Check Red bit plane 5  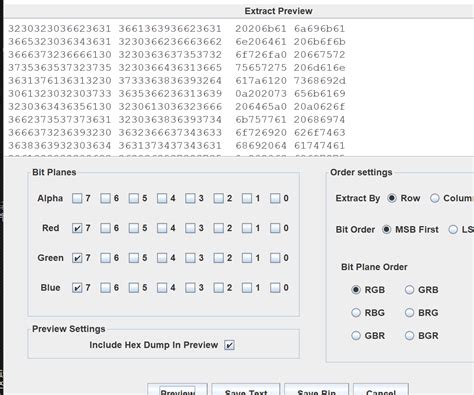pos(134,228)
